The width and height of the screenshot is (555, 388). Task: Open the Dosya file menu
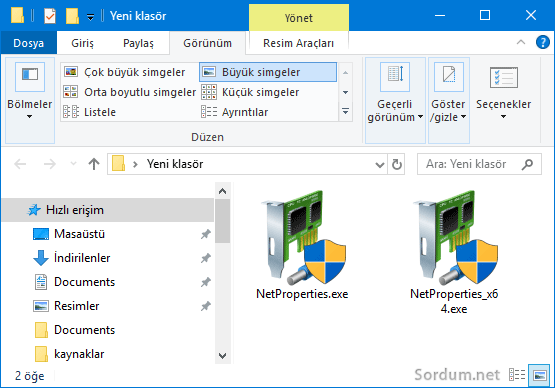pos(29,43)
